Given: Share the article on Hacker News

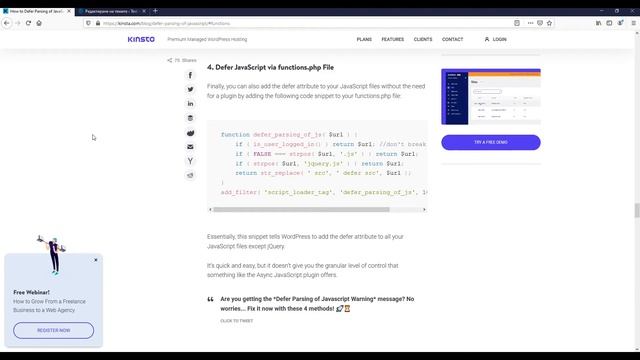Looking at the screenshot, I should [190, 161].
